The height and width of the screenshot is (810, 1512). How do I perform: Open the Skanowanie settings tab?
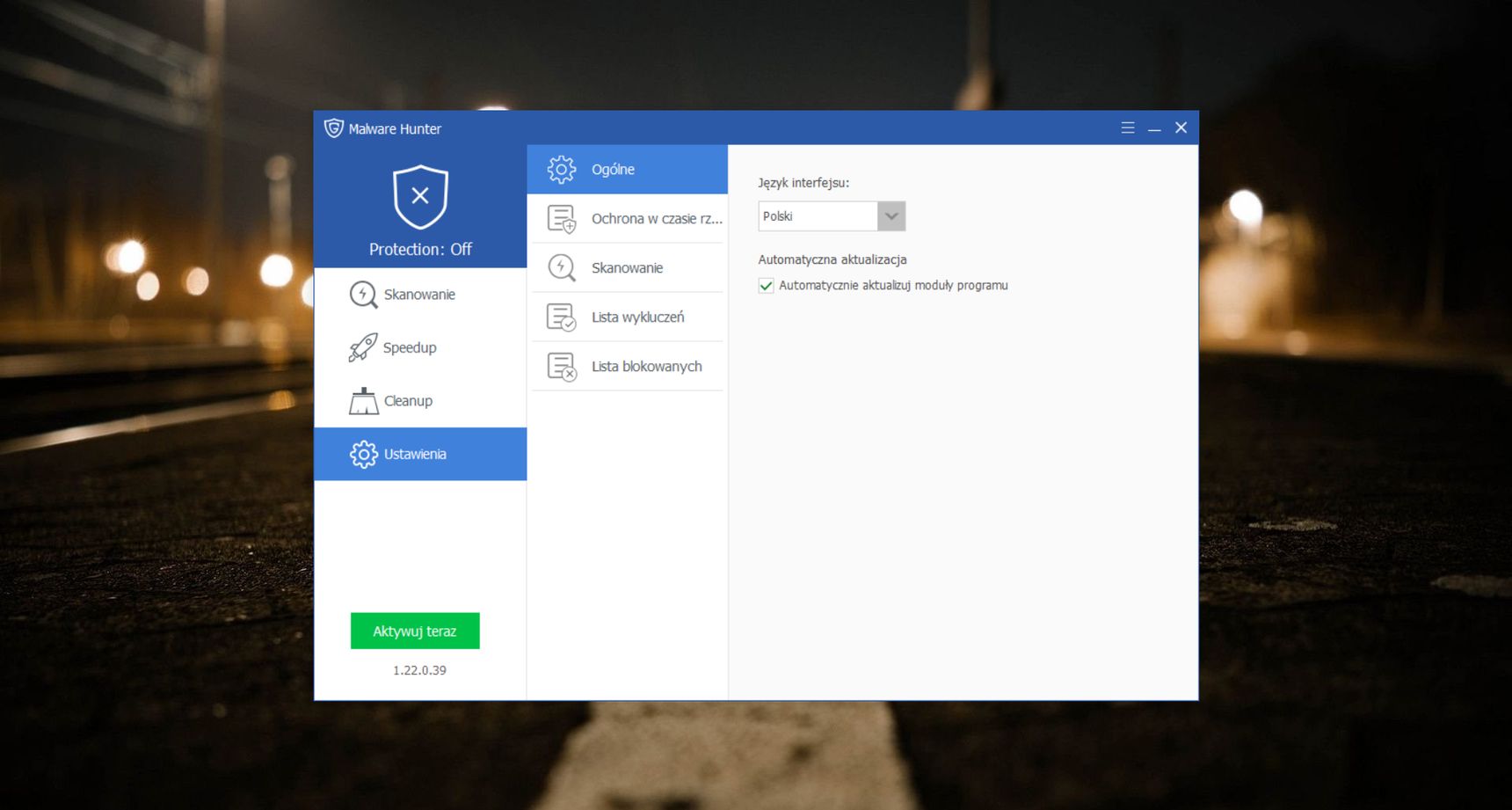click(628, 267)
